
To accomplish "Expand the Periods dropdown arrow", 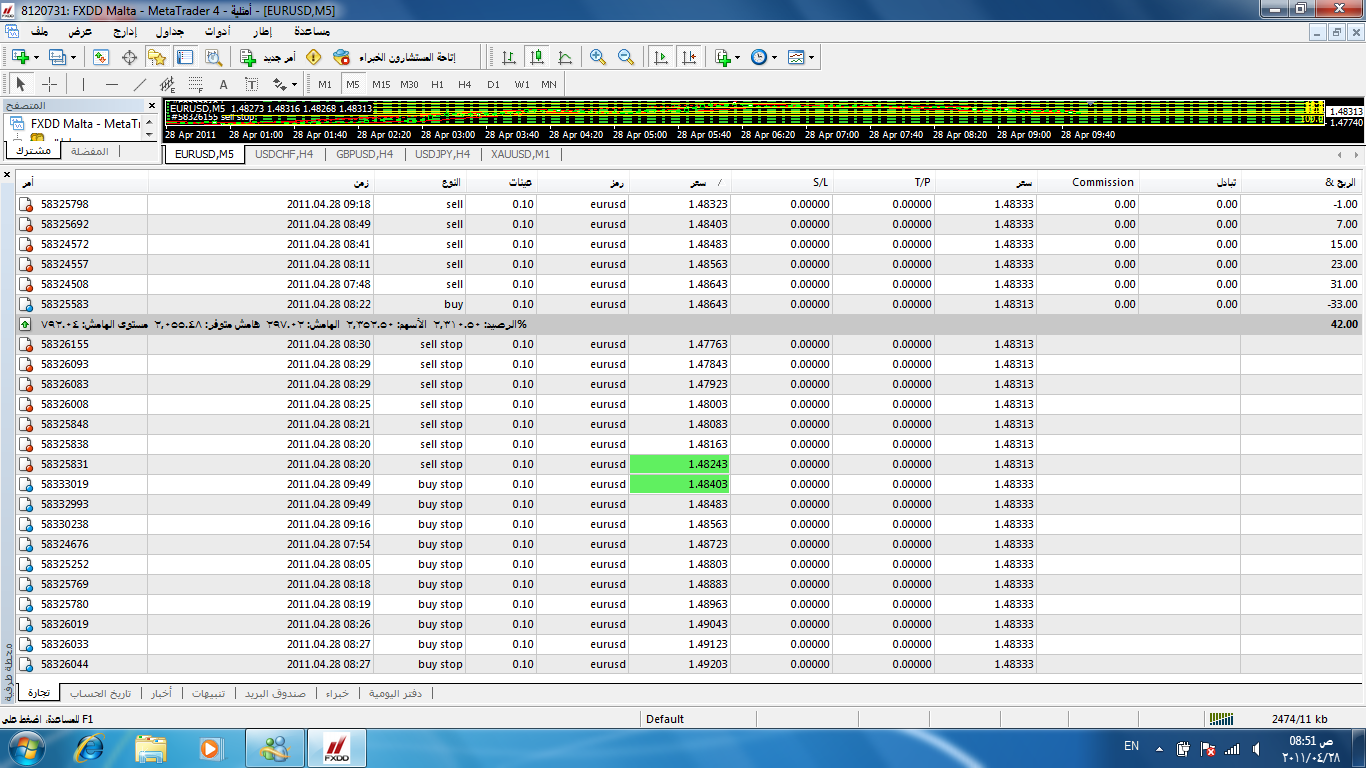I will 775,57.
